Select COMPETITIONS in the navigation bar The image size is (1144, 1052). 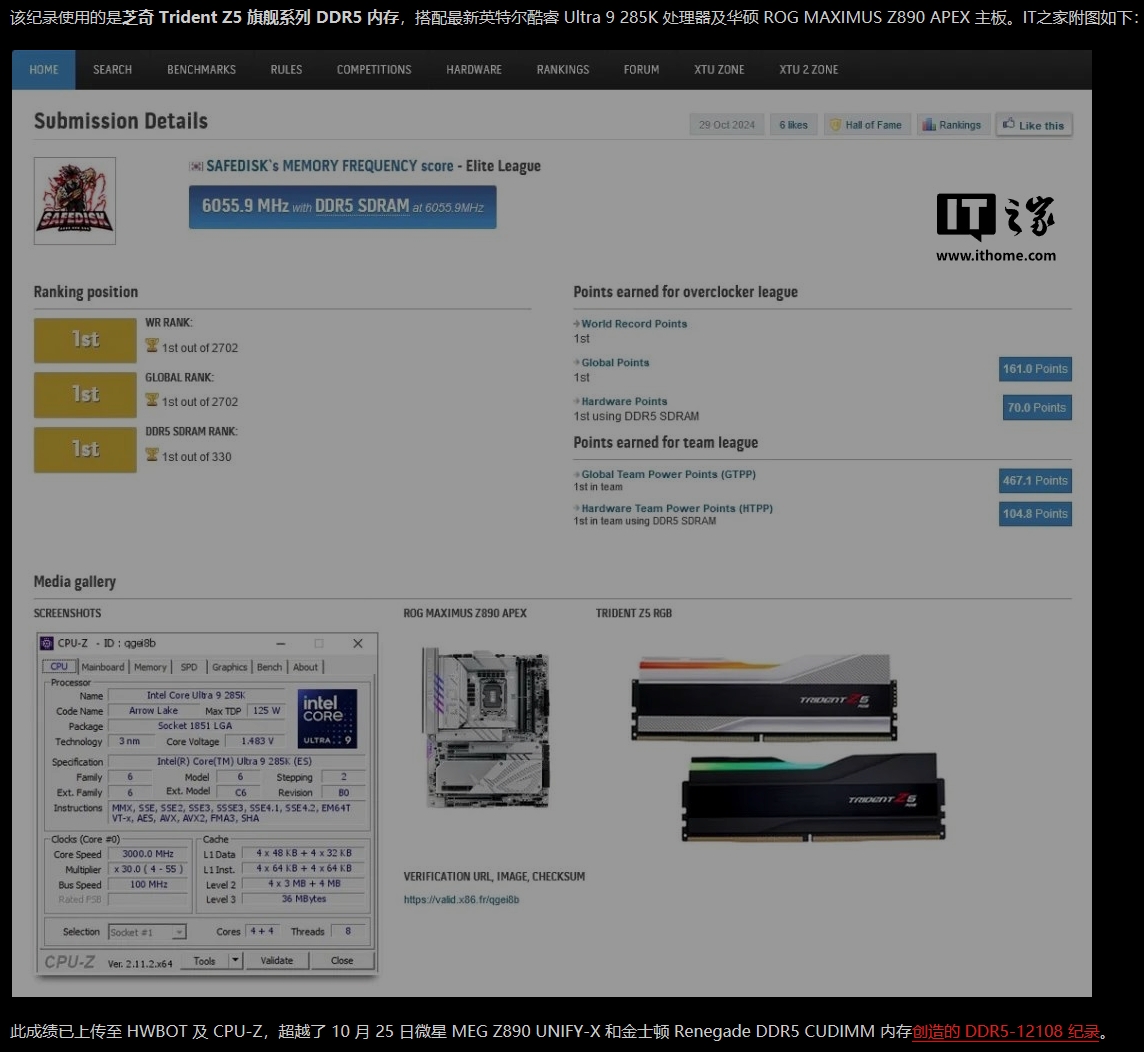[374, 70]
